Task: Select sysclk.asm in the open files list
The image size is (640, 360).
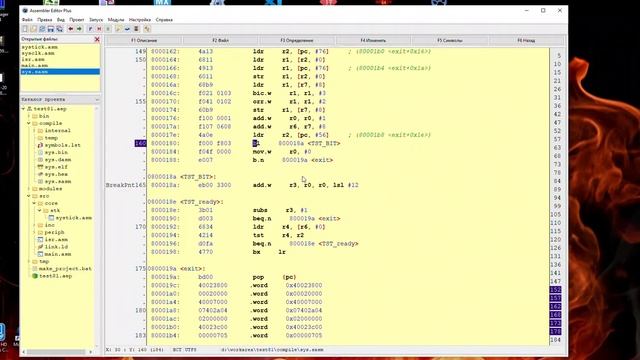Action: coord(38,53)
